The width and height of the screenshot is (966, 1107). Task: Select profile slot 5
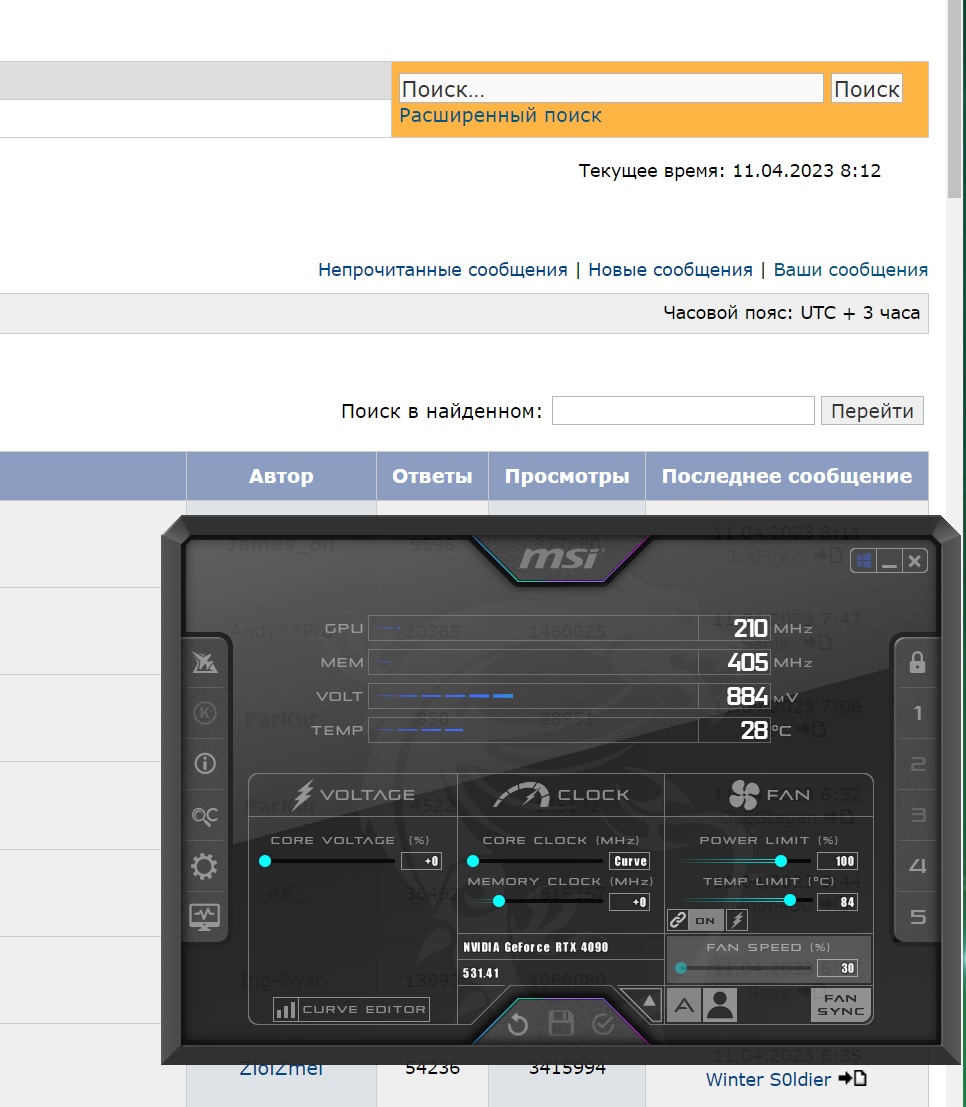click(917, 917)
